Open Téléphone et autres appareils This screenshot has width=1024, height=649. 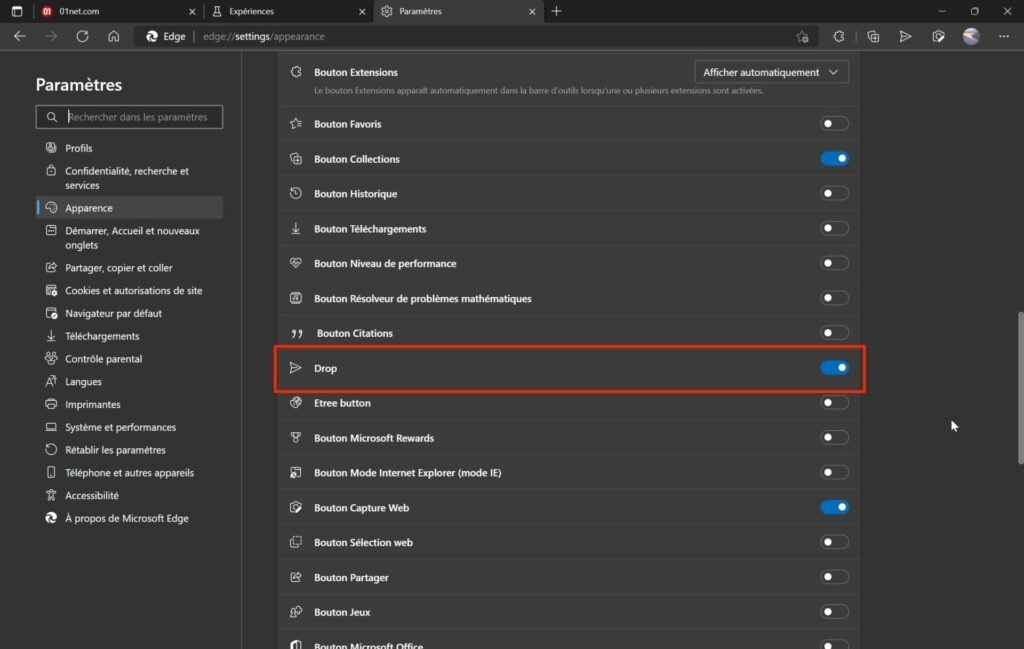coord(129,473)
